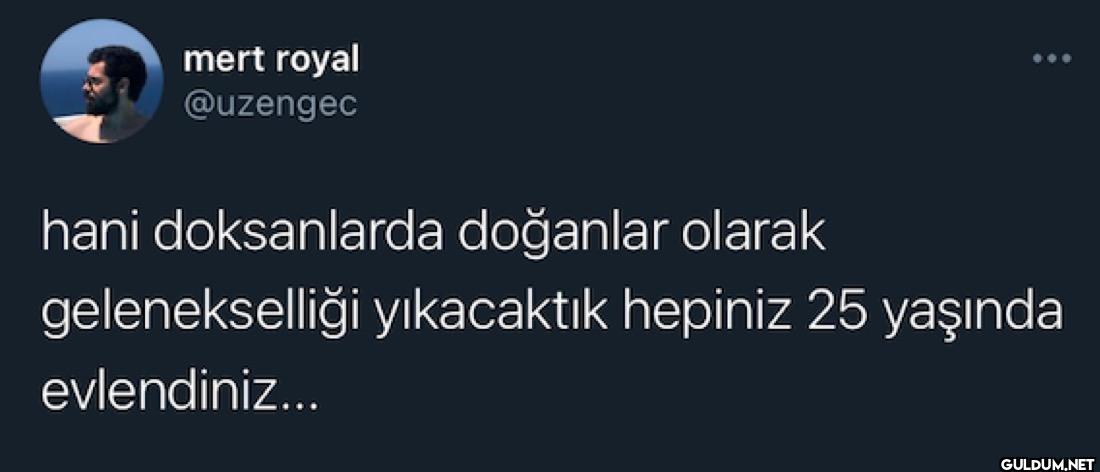Click the middle dot of the options icon
Viewport: 1100px width, 472px height.
(x=1052, y=59)
